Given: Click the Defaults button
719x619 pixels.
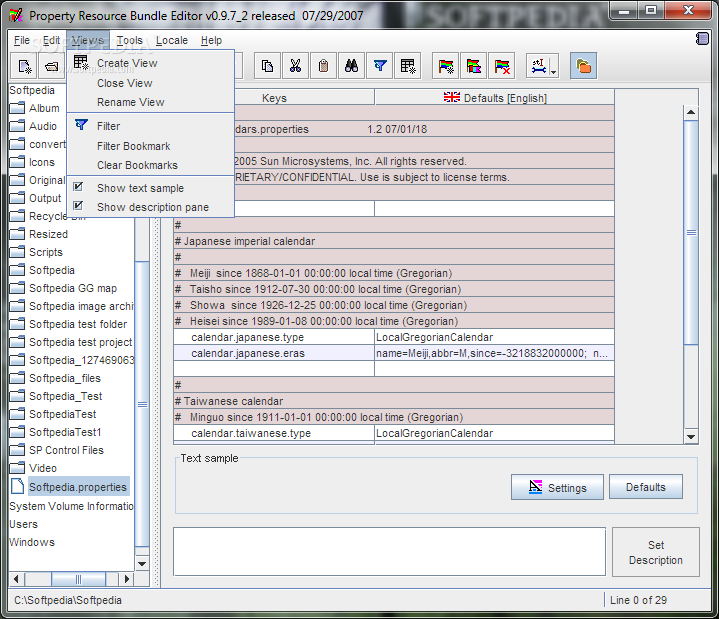Looking at the screenshot, I should coord(646,487).
